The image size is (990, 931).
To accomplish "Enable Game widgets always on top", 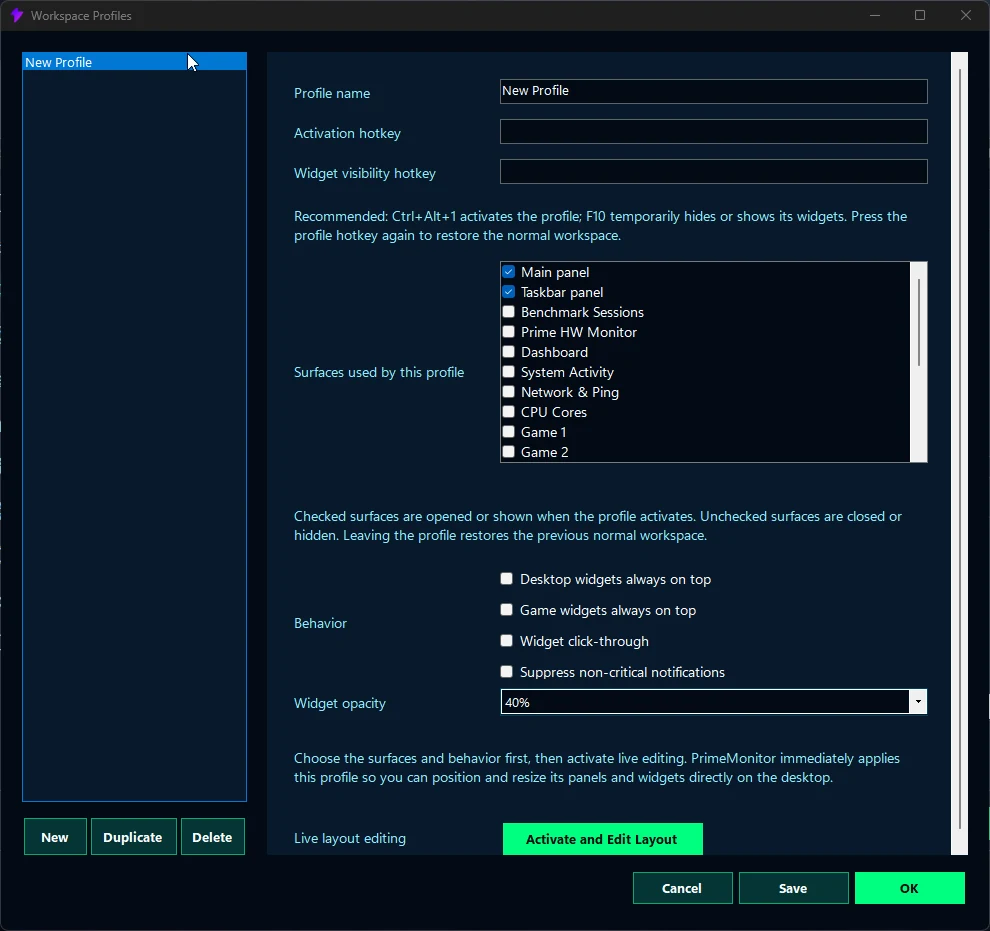I will click(x=506, y=610).
